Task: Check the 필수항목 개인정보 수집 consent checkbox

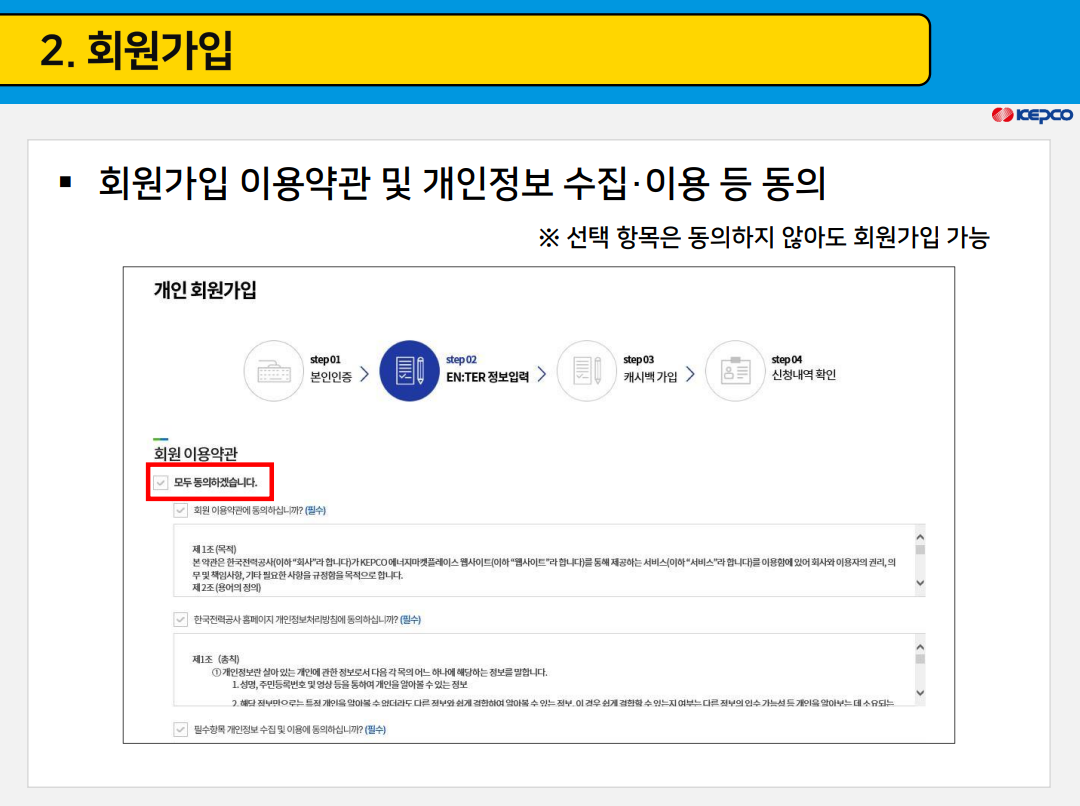Action: [x=178, y=726]
